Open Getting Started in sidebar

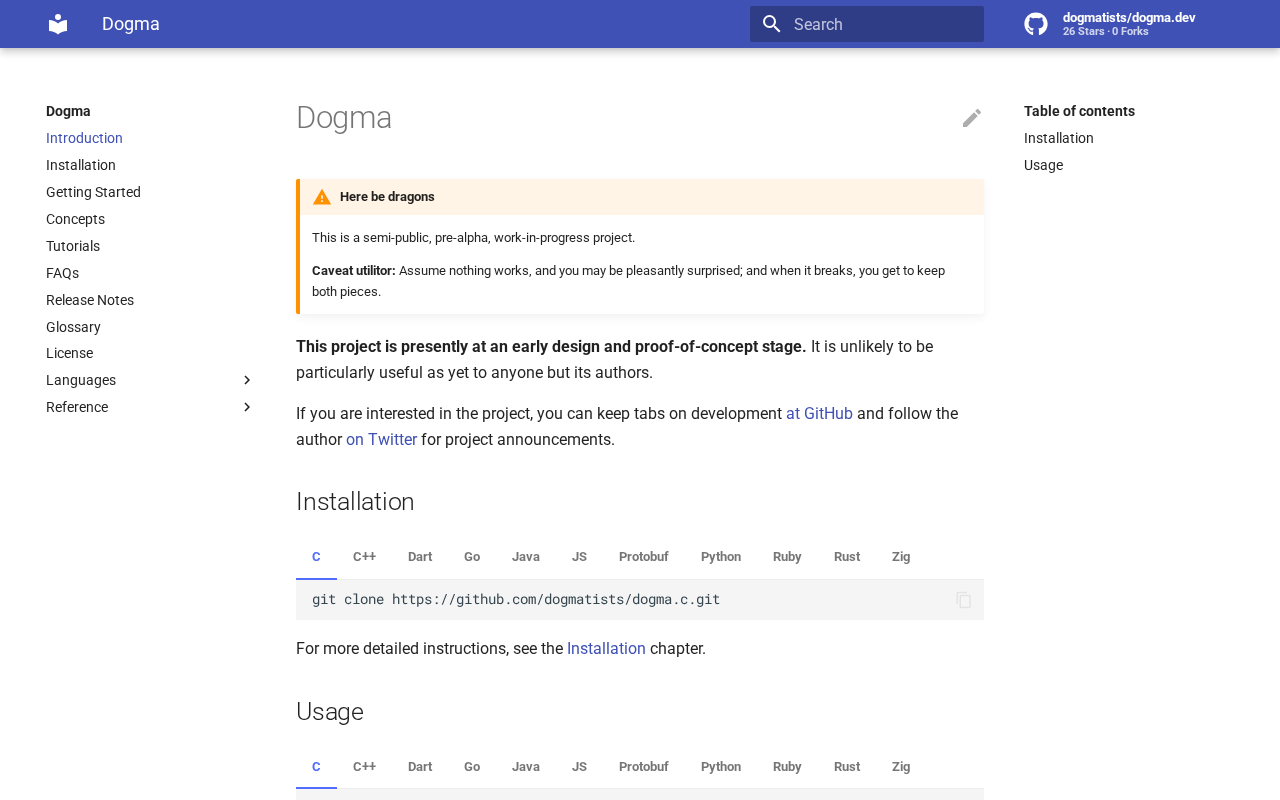coord(93,192)
